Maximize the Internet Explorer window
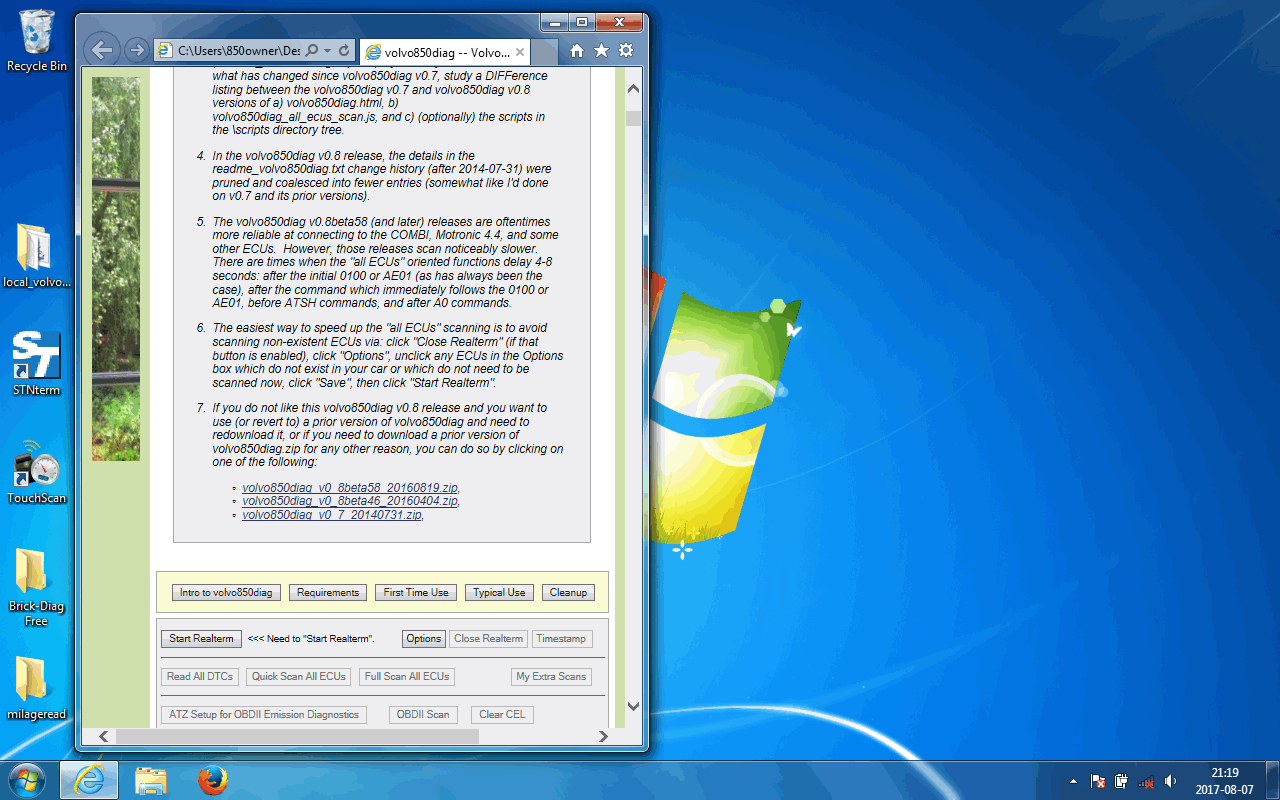Screen dimensions: 1280x800 click(x=581, y=21)
